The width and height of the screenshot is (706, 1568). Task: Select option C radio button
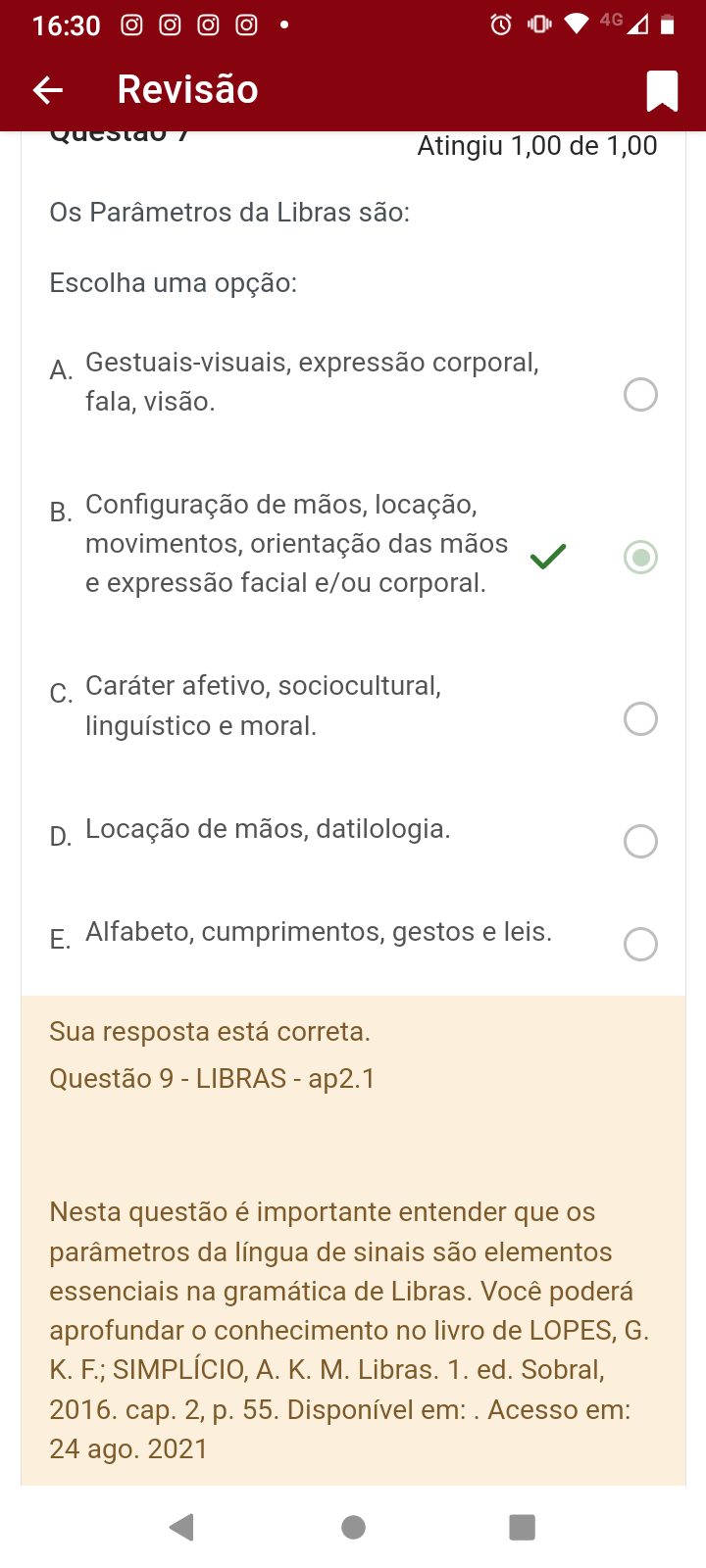pos(640,719)
